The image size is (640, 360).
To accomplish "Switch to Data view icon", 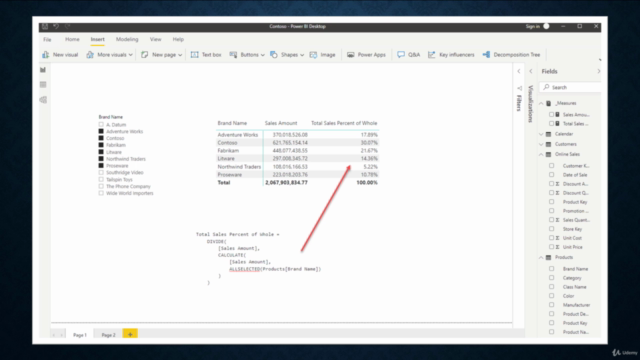I will pos(43,84).
